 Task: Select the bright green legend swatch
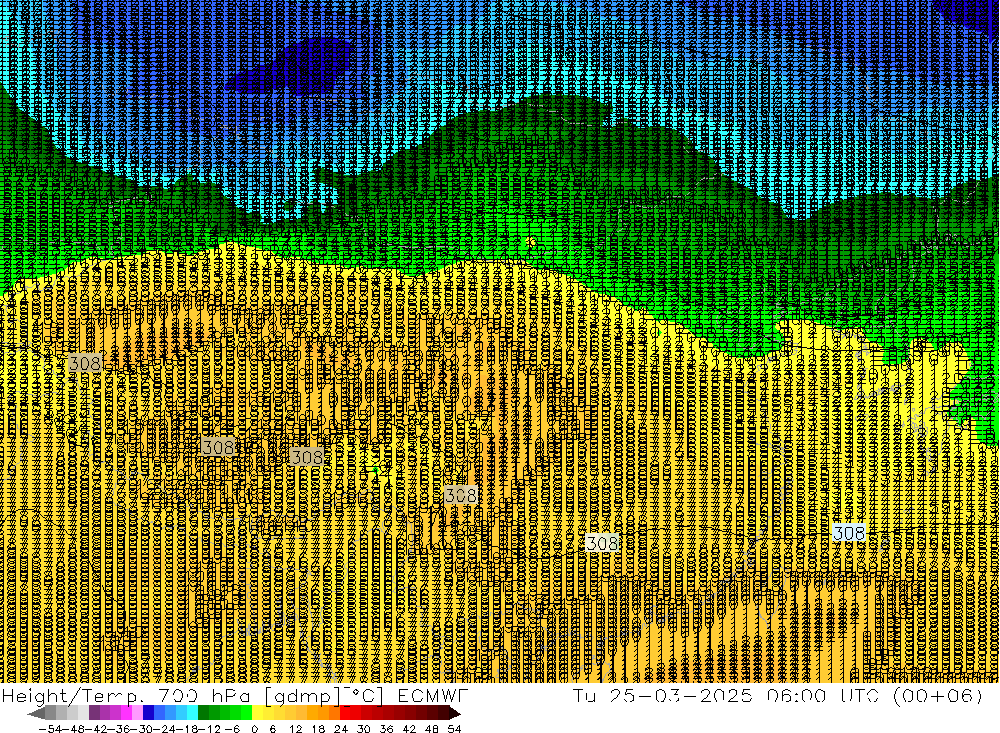tap(247, 713)
